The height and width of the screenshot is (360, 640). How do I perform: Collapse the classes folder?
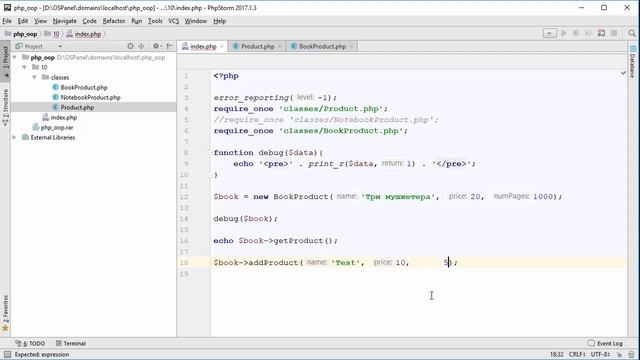(34, 77)
